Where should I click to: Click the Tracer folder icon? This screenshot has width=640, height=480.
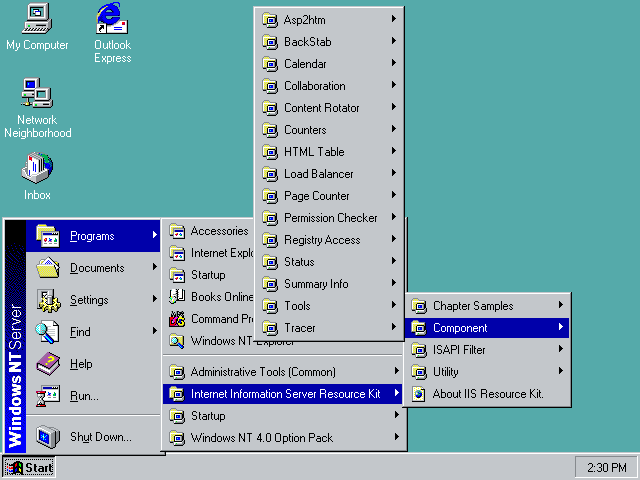pyautogui.click(x=270, y=328)
